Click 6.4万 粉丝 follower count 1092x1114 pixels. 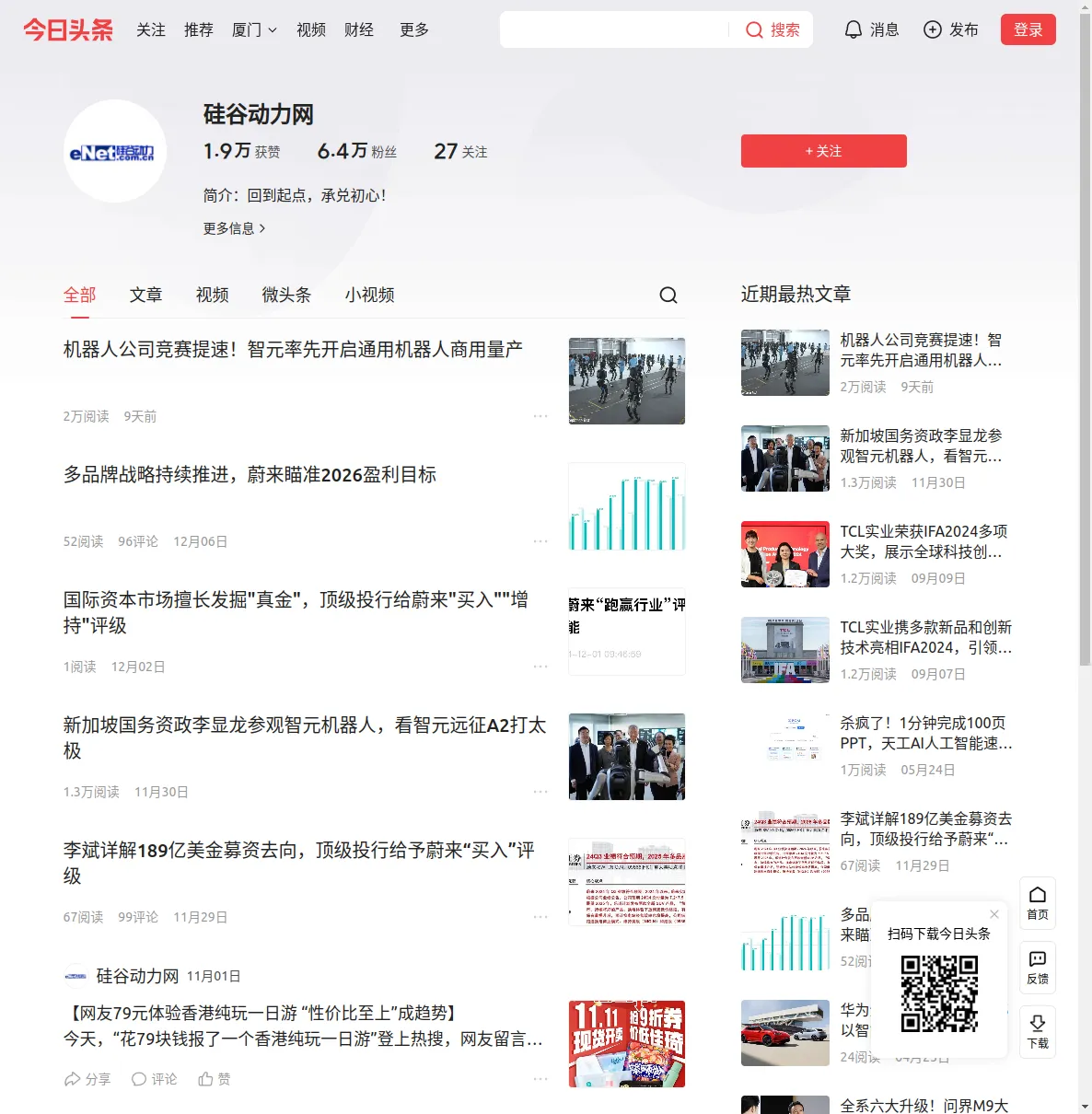[357, 151]
